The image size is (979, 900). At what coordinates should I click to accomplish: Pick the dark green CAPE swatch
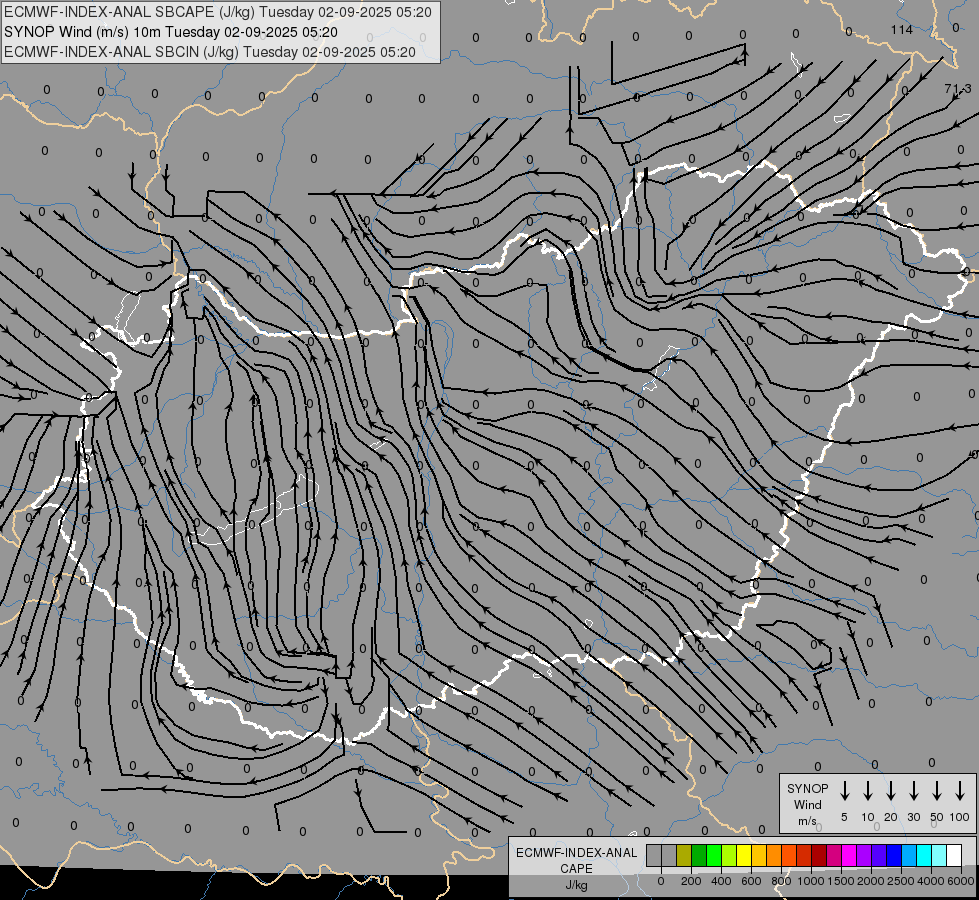point(699,855)
